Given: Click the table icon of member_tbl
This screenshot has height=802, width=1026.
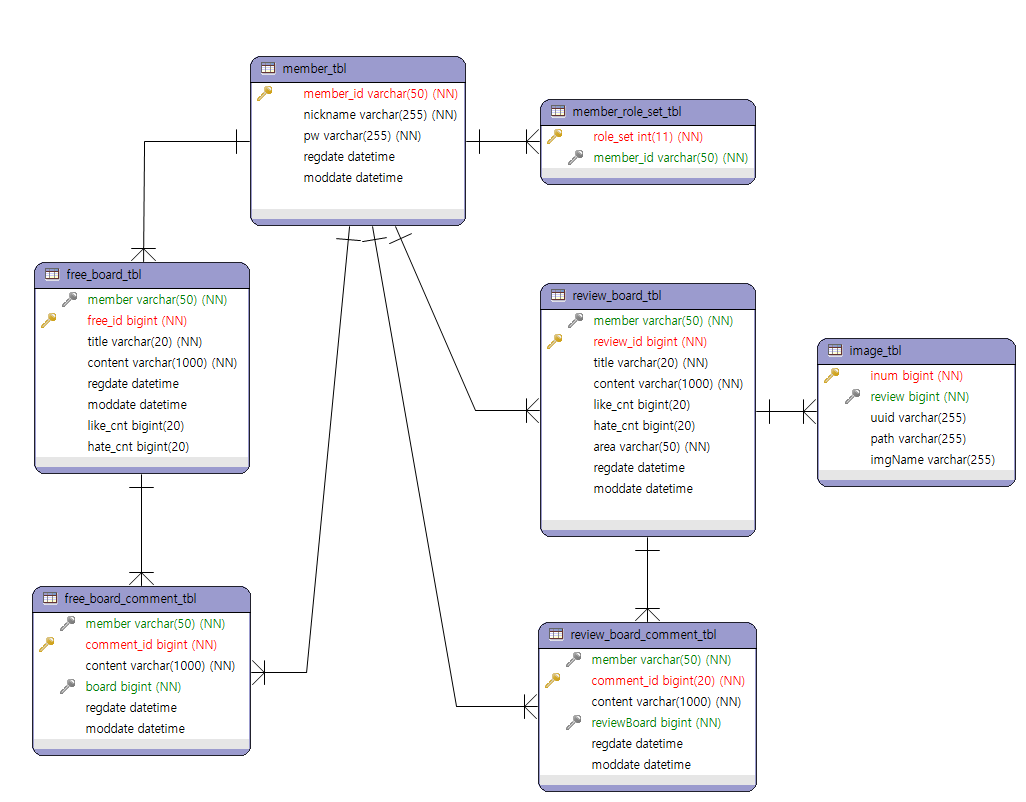Looking at the screenshot, I should coord(268,68).
